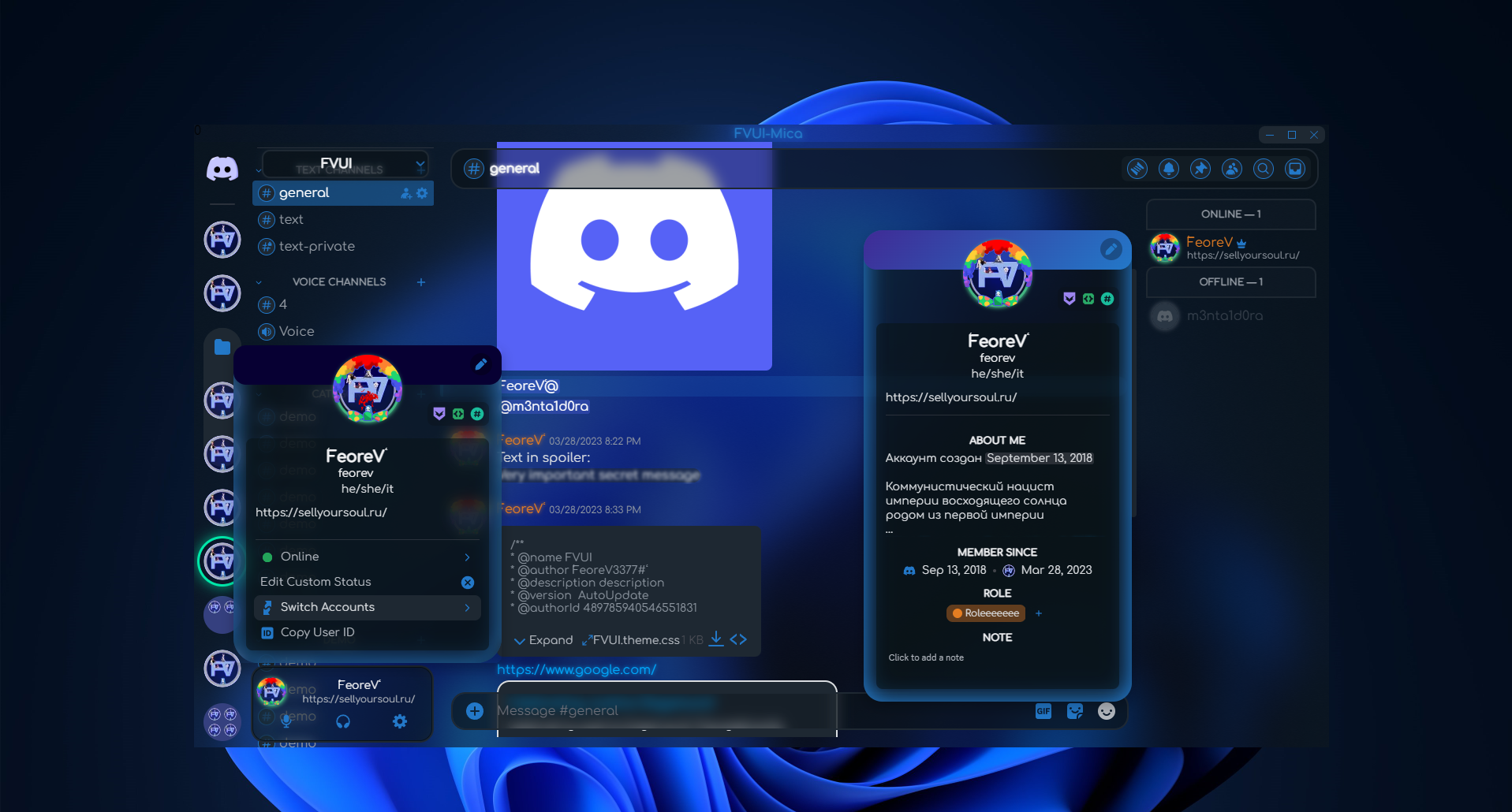
Task: Open the emoji picker
Action: (x=1106, y=711)
